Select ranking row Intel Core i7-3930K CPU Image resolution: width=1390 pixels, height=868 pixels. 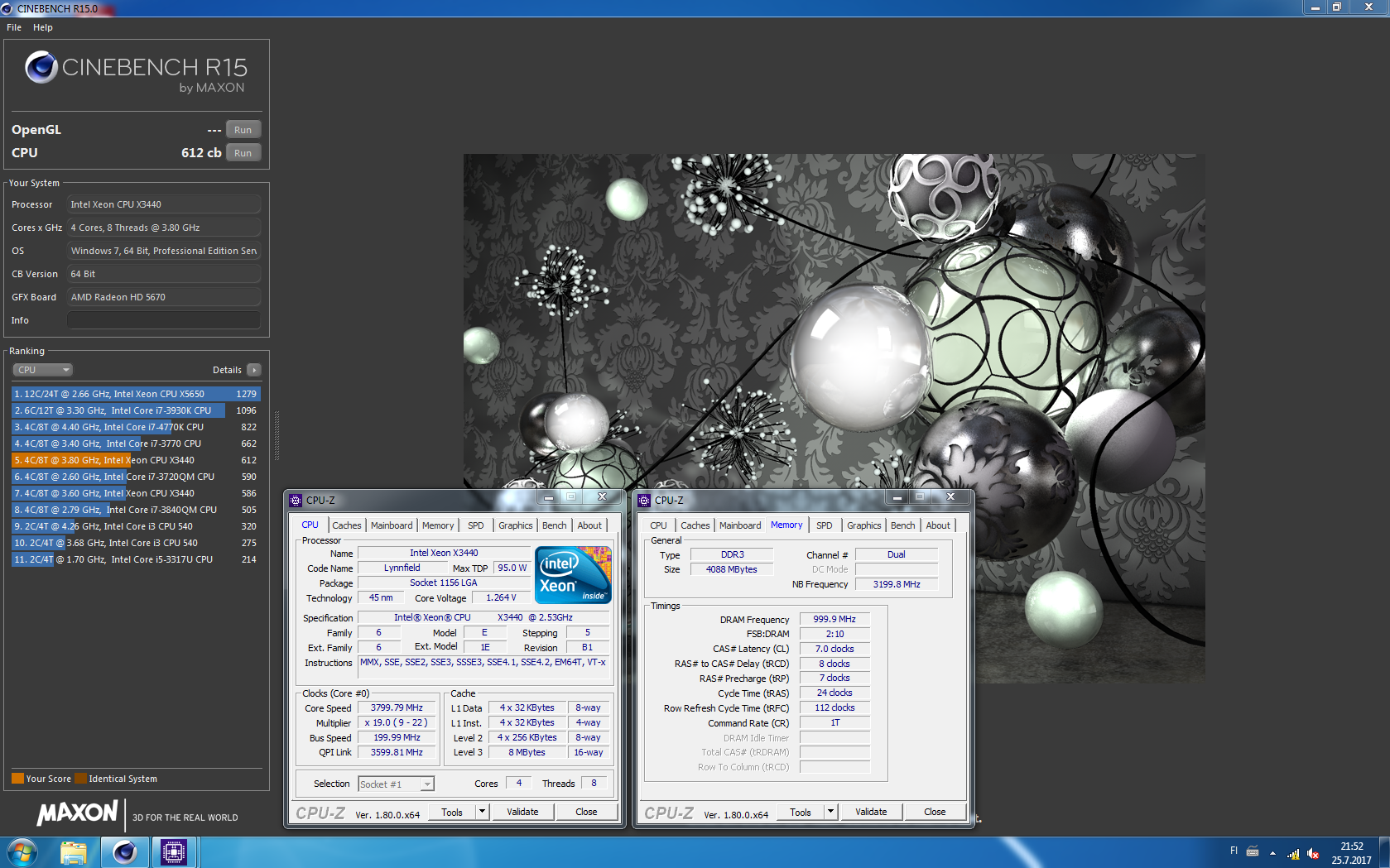coord(136,410)
